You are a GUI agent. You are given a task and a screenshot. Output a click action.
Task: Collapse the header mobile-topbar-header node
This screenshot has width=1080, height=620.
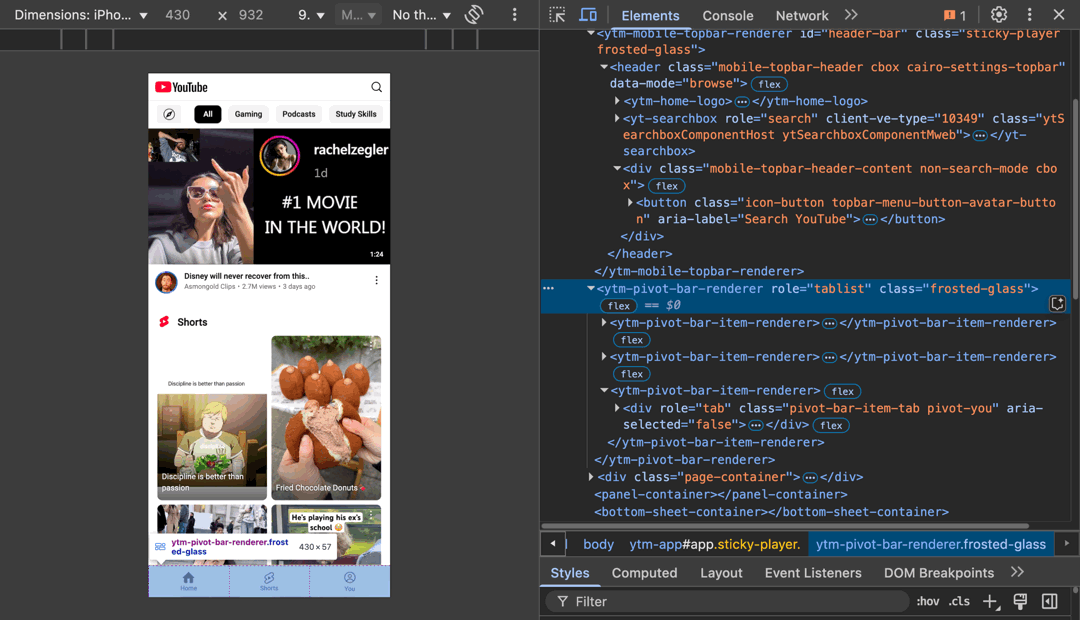[604, 67]
